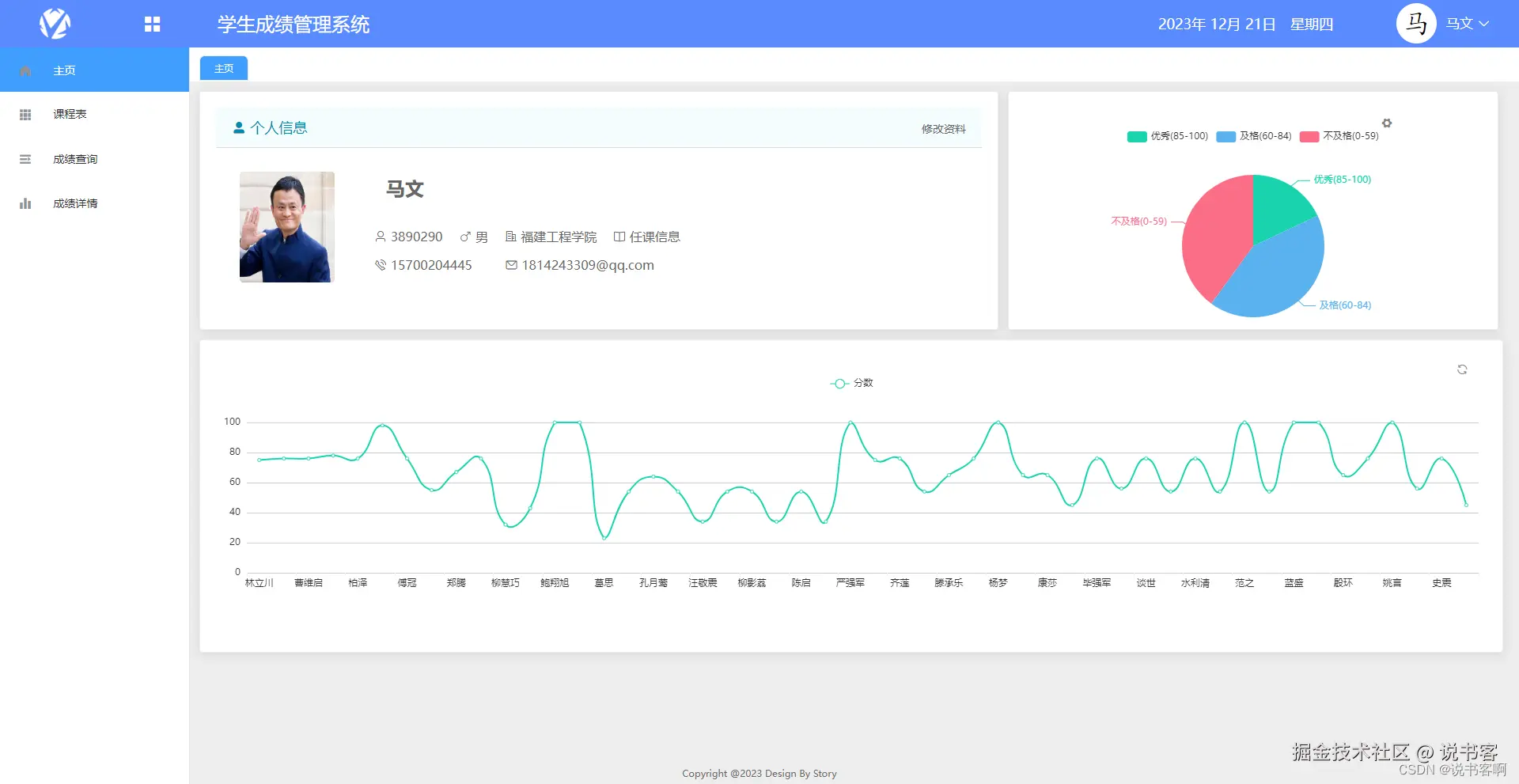1519x784 pixels.
Task: Toggle the 优秀(85-100) legend item
Action: (x=1167, y=136)
